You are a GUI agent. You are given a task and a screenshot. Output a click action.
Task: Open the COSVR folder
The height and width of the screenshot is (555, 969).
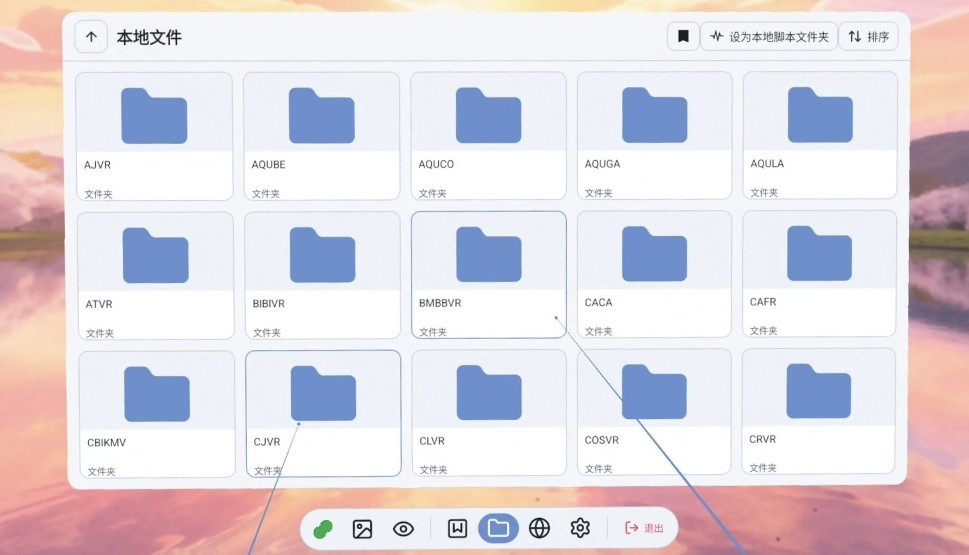[x=654, y=412]
